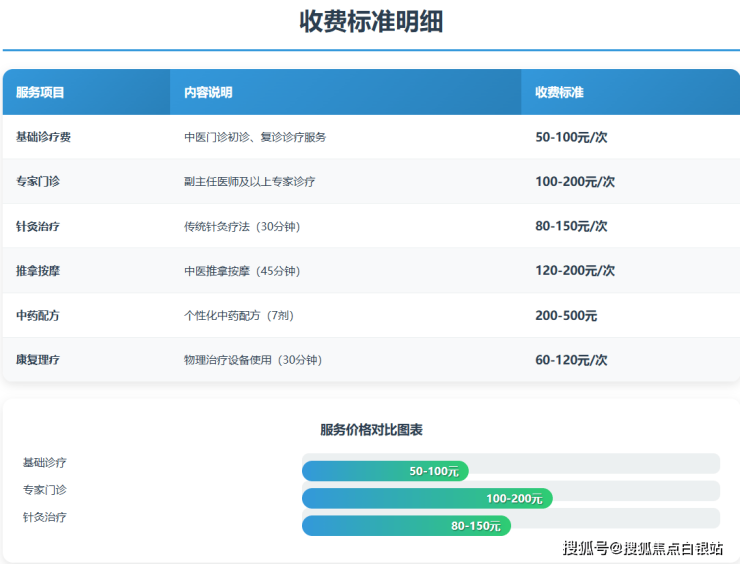
Task: Click the description 传统针灸疗法（30分钟）
Action: [242, 227]
